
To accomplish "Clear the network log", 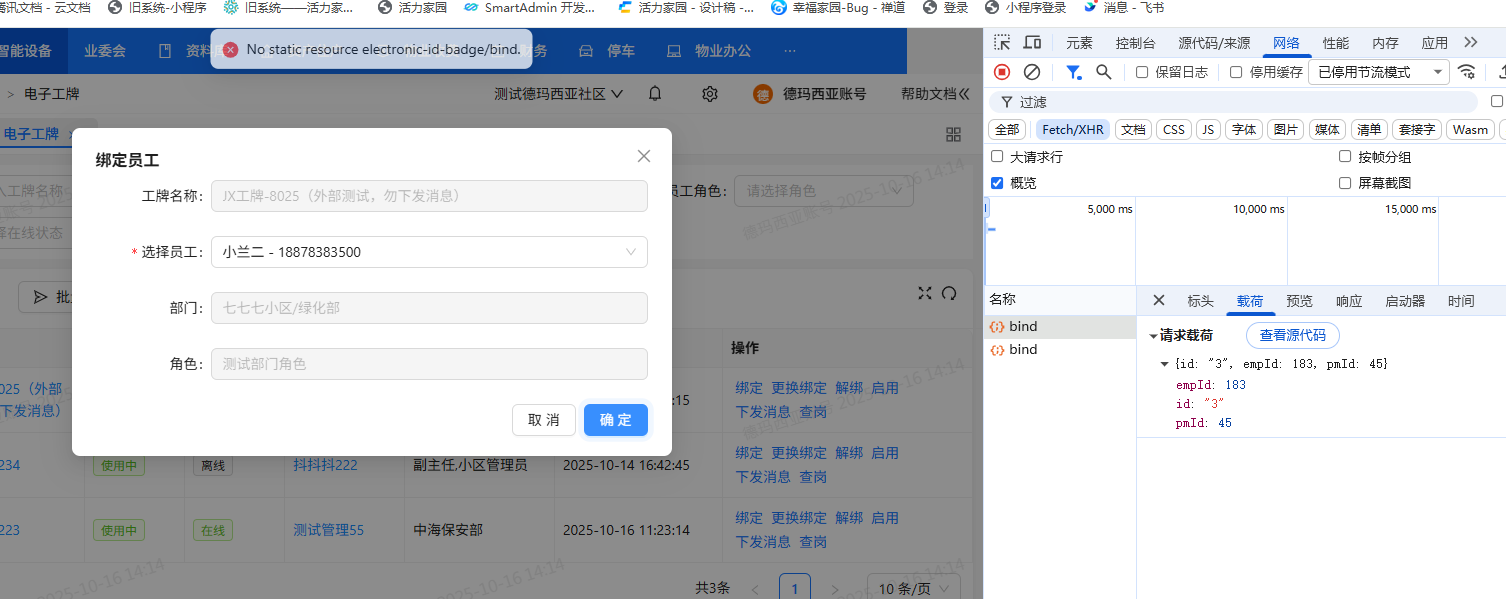I will pos(1032,72).
